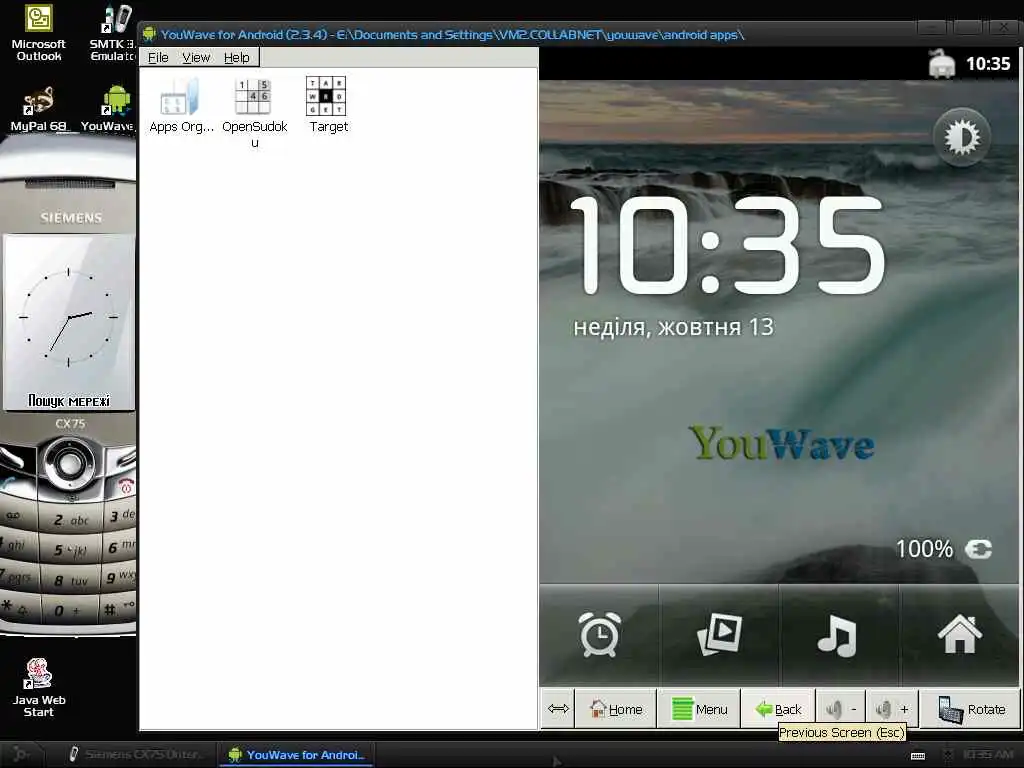Open Microsoft Outlook desktop shortcut
Screen dimensions: 1024x768
click(x=39, y=33)
